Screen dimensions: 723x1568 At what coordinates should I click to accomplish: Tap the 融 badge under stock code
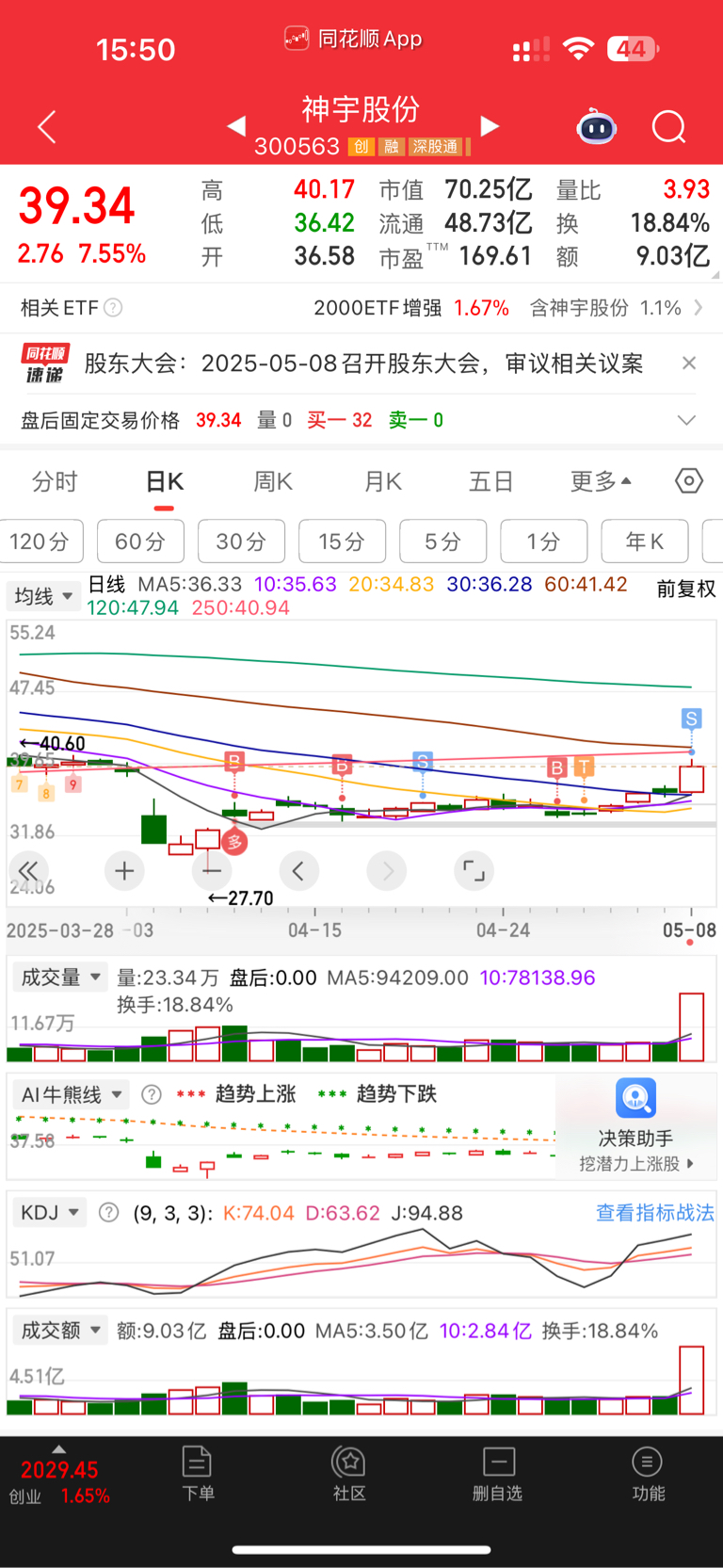tap(391, 147)
